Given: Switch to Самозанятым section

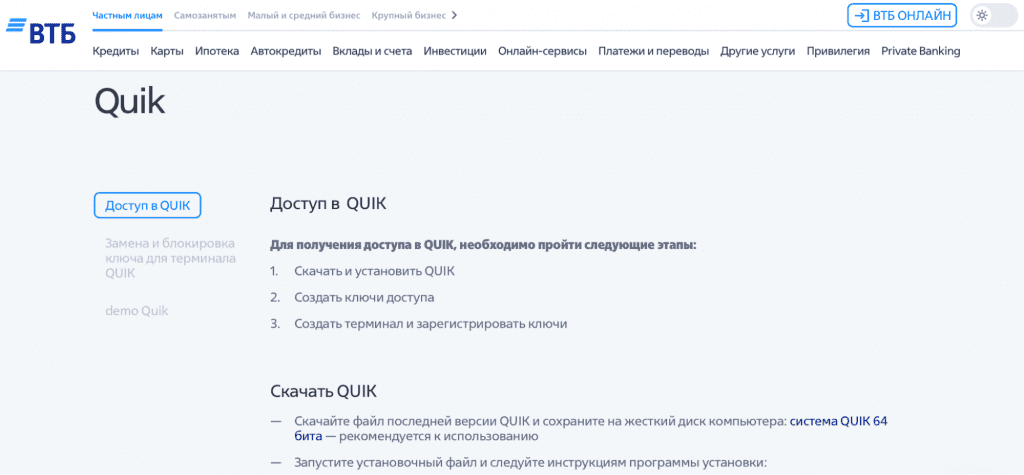Looking at the screenshot, I should point(205,16).
